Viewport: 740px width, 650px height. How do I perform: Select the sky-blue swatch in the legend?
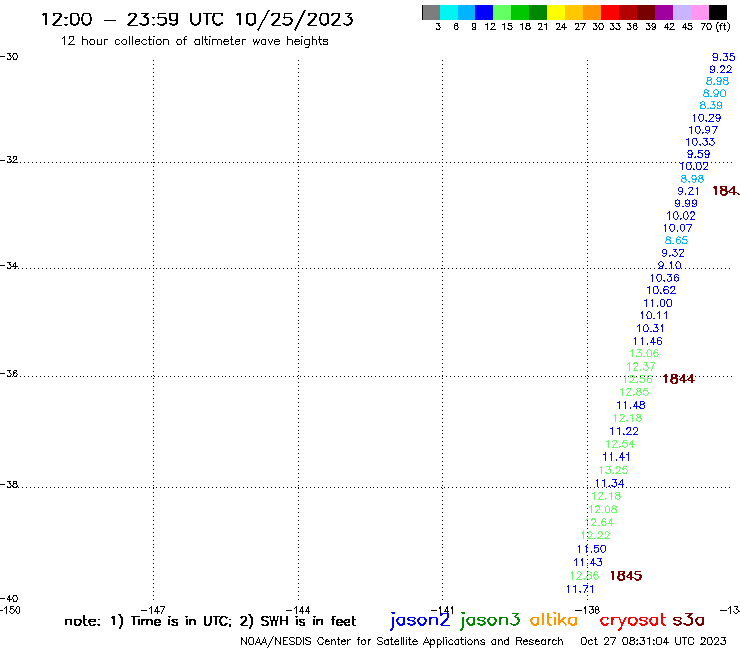(467, 12)
